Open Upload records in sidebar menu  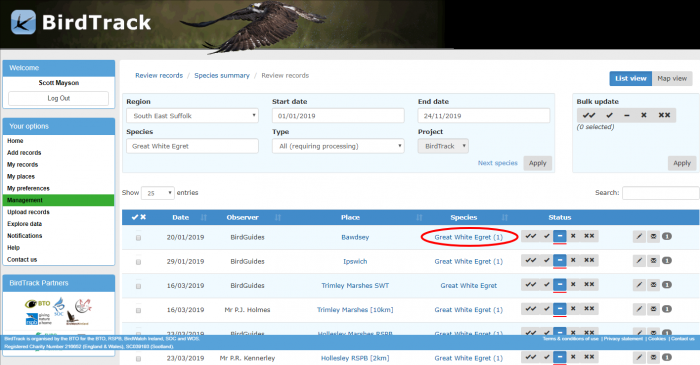[28, 212]
